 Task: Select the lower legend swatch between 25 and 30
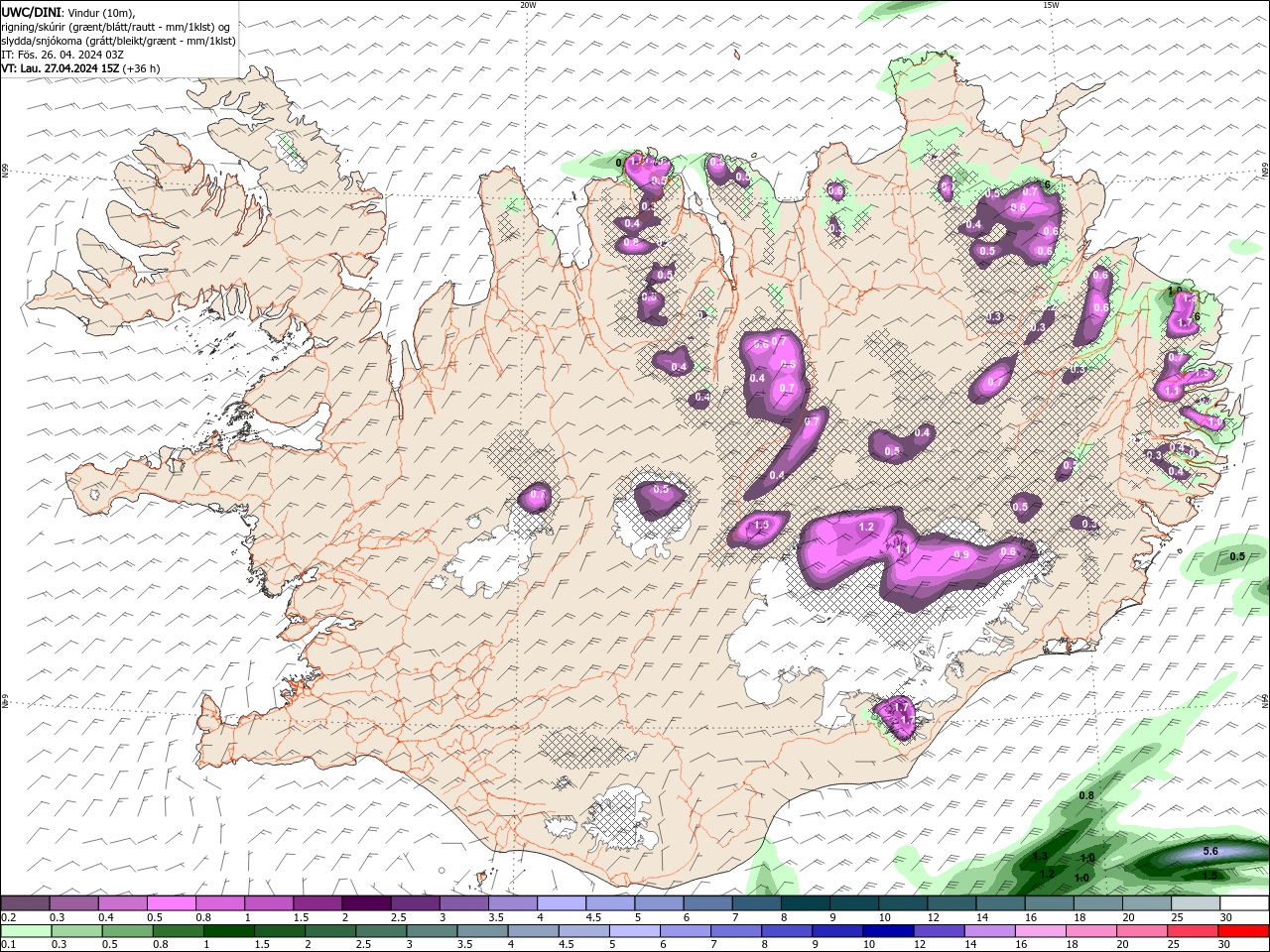point(1193,931)
